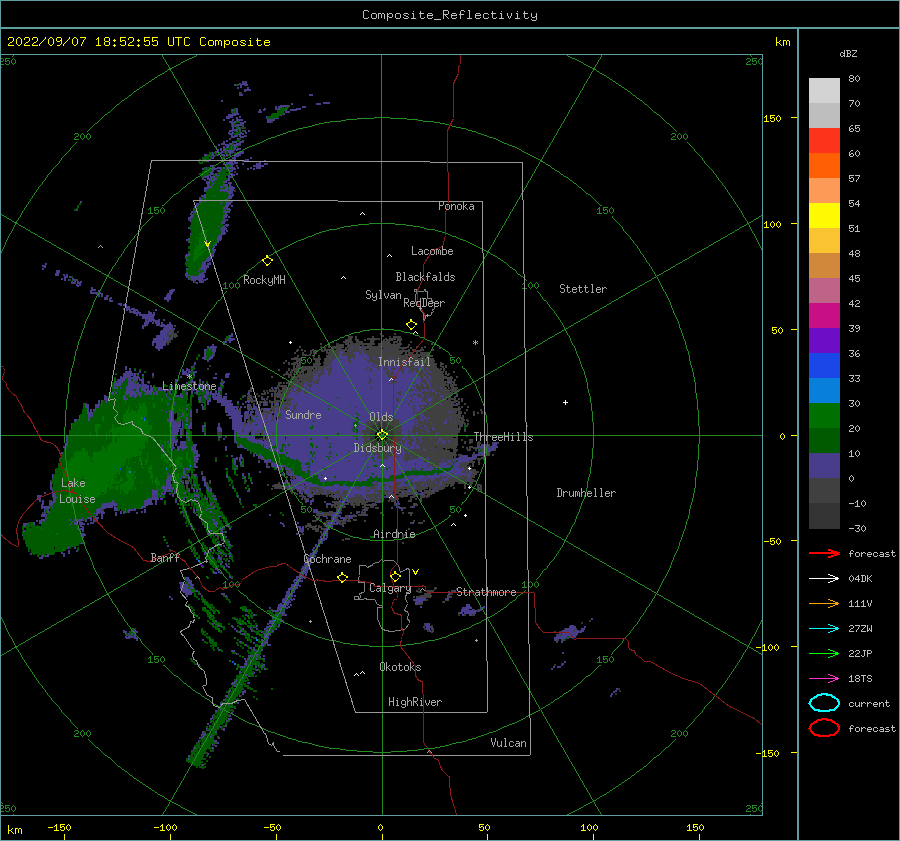
Task: Click the magenta 18TS arrow legend icon
Action: click(x=824, y=679)
